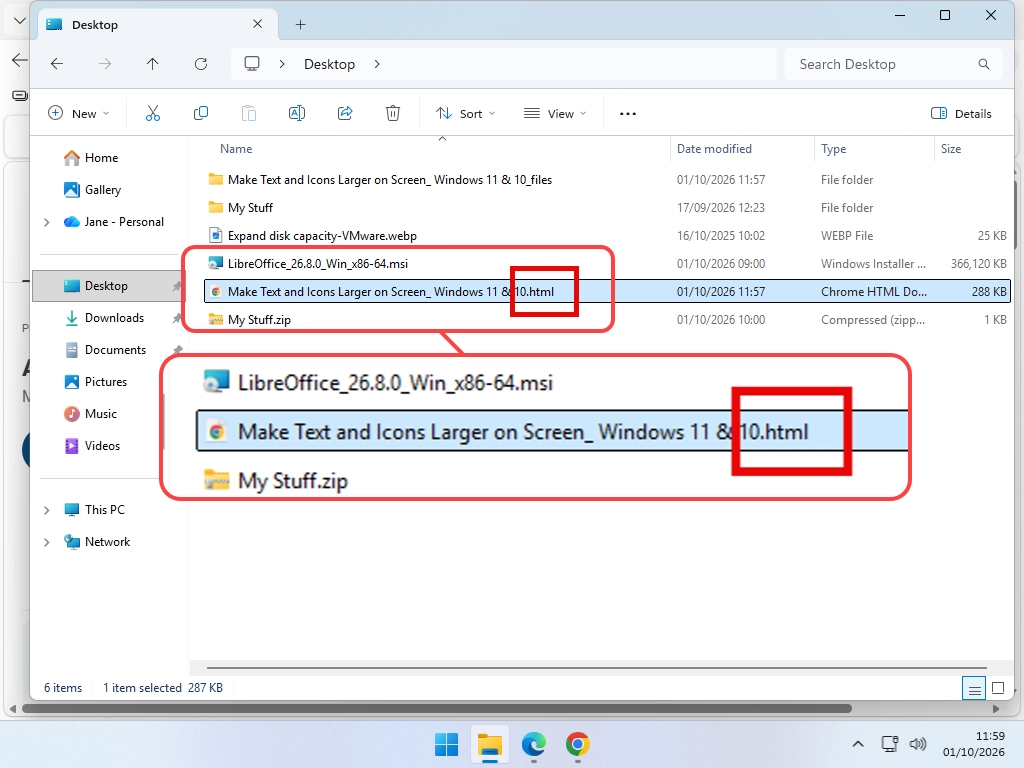The height and width of the screenshot is (768, 1024).
Task: Click the horizontal scrollbar in file list
Action: 596,667
